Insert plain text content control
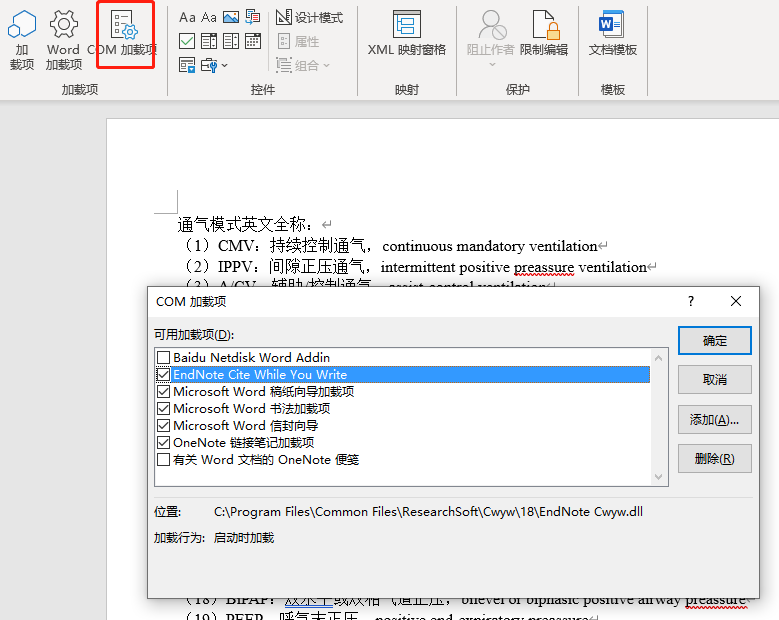Screen dimensions: 779x620 [x=209, y=17]
